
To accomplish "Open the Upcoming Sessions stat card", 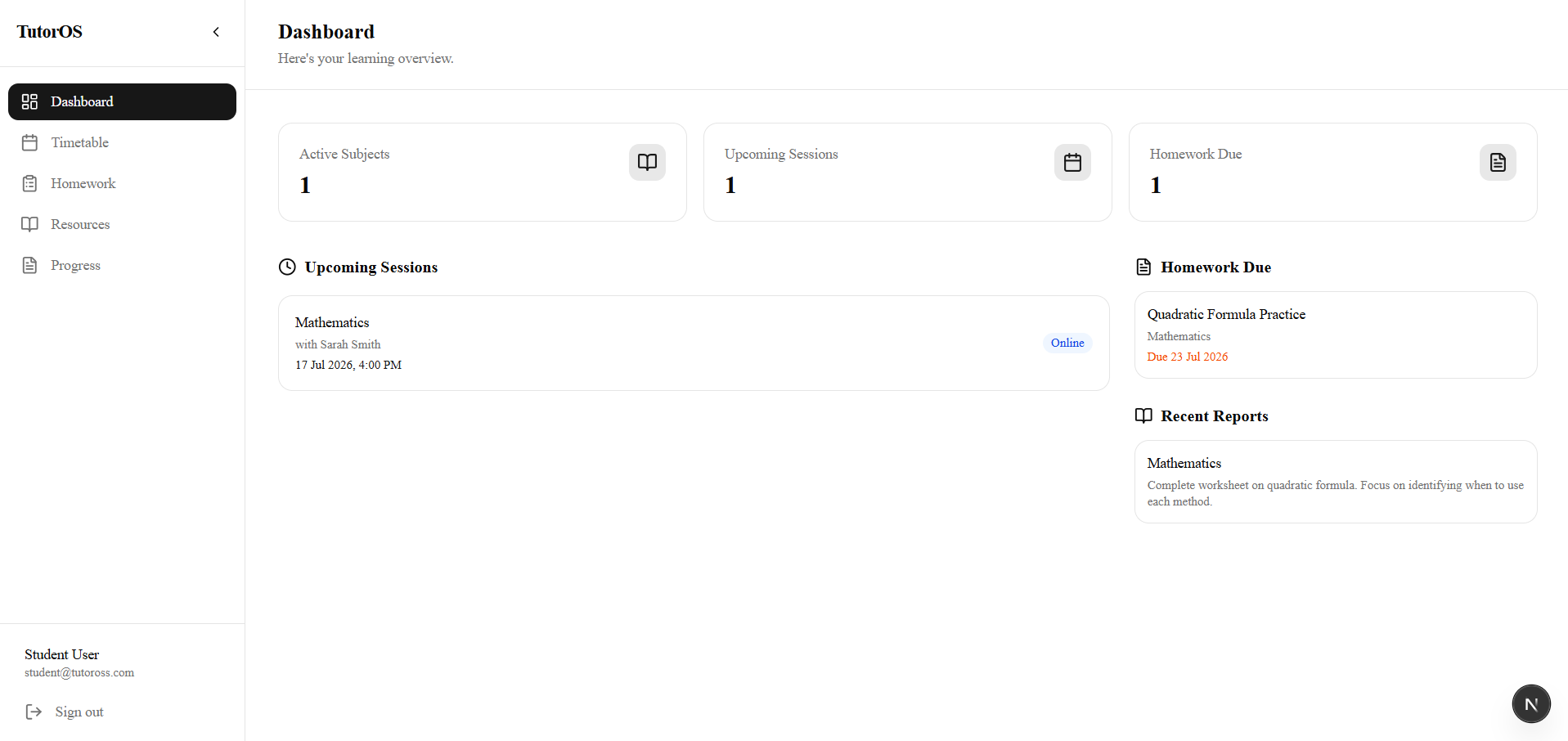I will 908,172.
